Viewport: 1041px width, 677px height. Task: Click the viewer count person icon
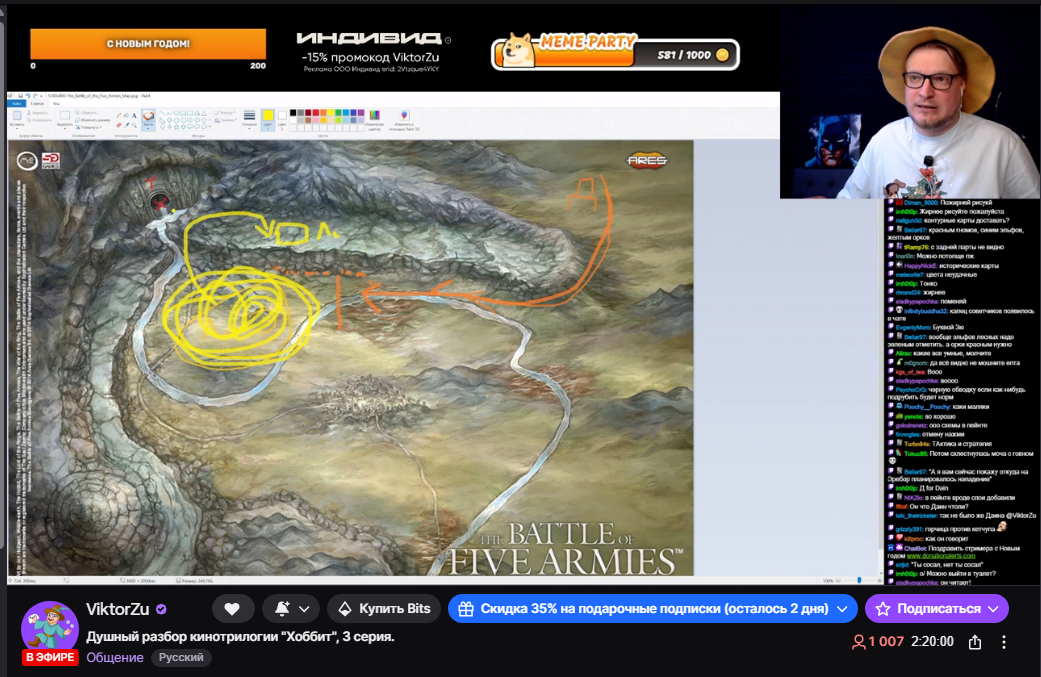tap(858, 642)
